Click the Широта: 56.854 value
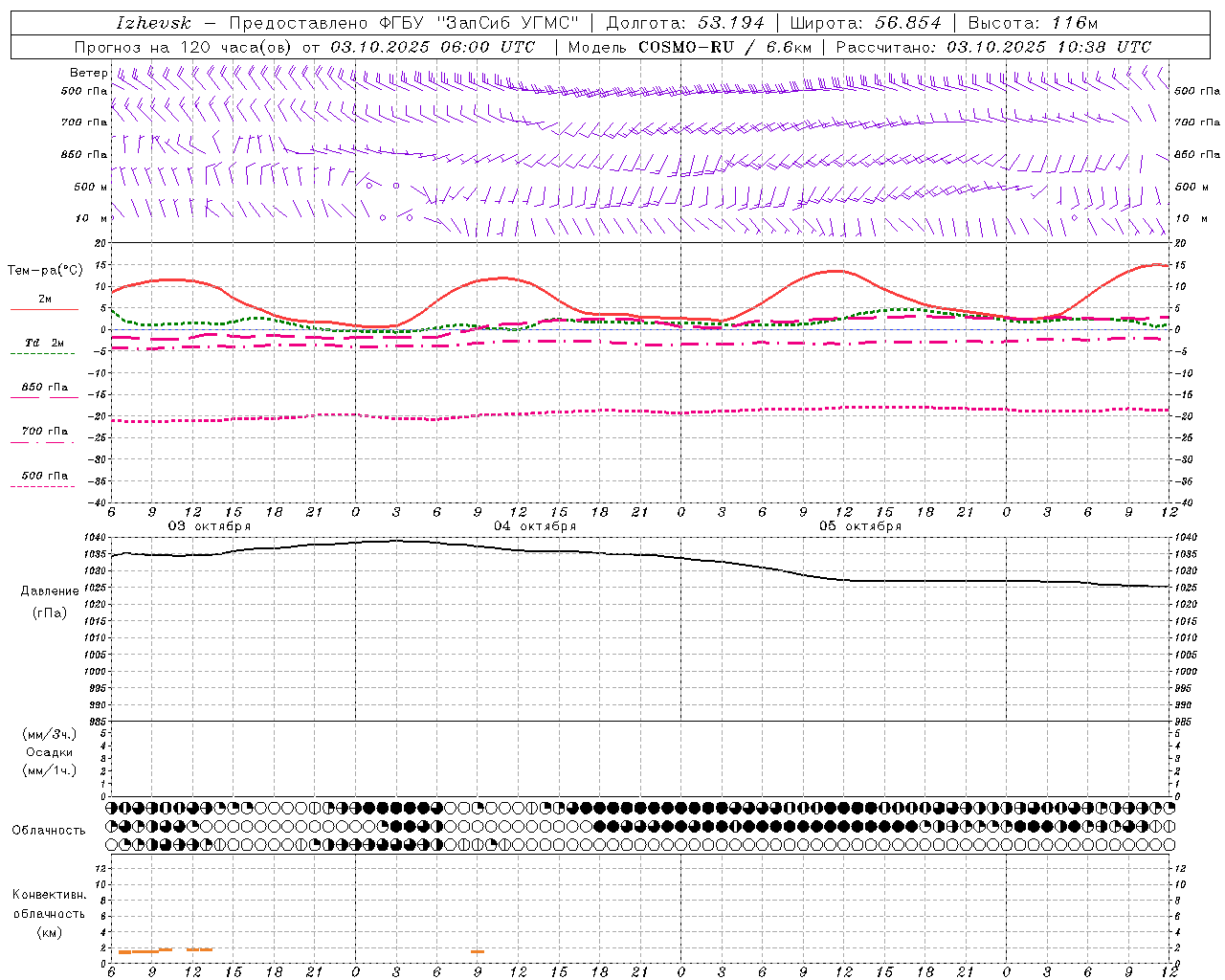The width and height of the screenshot is (1225, 980). tap(865, 23)
